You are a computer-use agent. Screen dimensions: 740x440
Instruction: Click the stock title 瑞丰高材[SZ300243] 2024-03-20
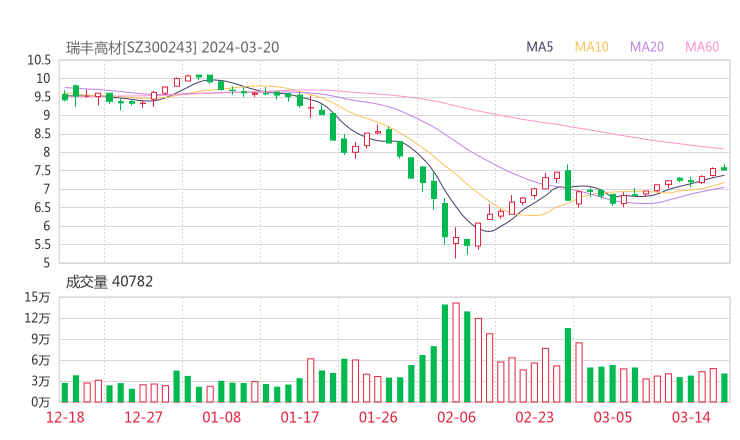coord(172,47)
